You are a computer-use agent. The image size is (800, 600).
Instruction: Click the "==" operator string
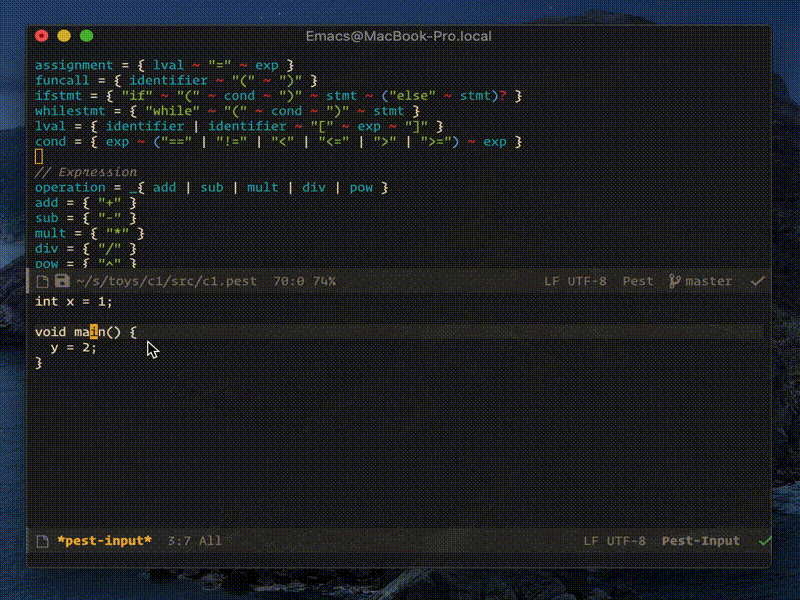click(176, 142)
